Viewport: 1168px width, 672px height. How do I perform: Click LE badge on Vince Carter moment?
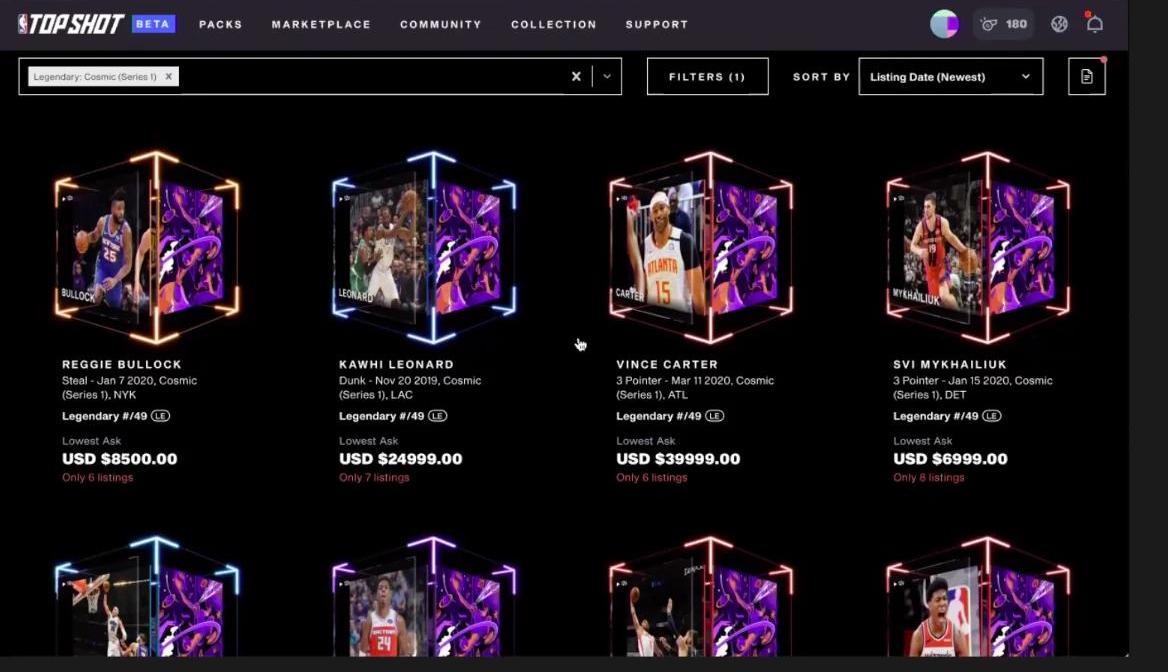click(x=714, y=416)
